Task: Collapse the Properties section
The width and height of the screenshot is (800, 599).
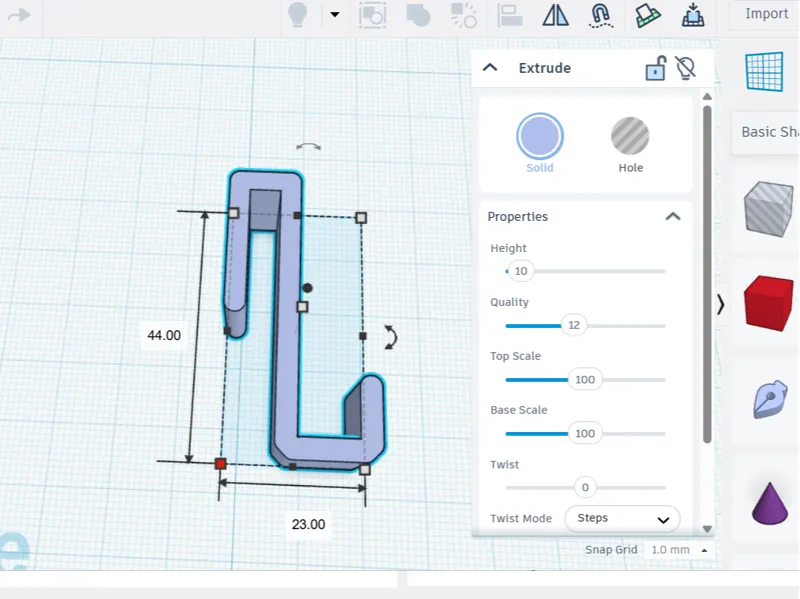Action: (x=673, y=216)
